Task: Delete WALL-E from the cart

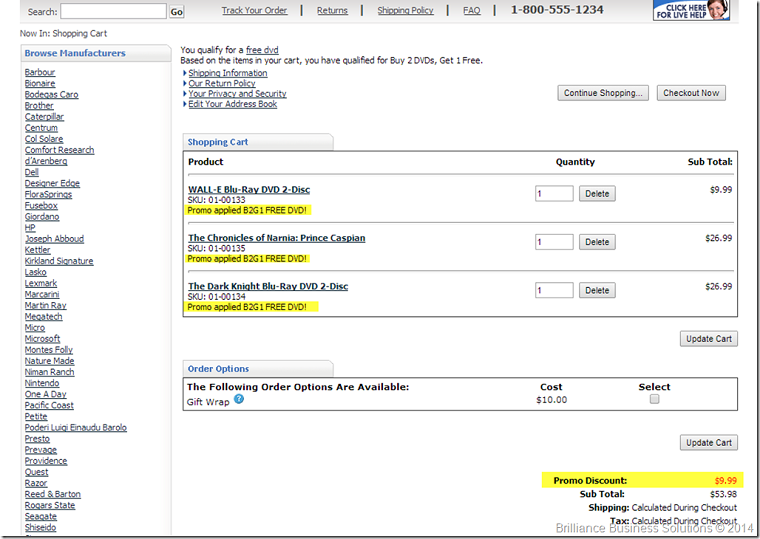Action: tap(597, 193)
